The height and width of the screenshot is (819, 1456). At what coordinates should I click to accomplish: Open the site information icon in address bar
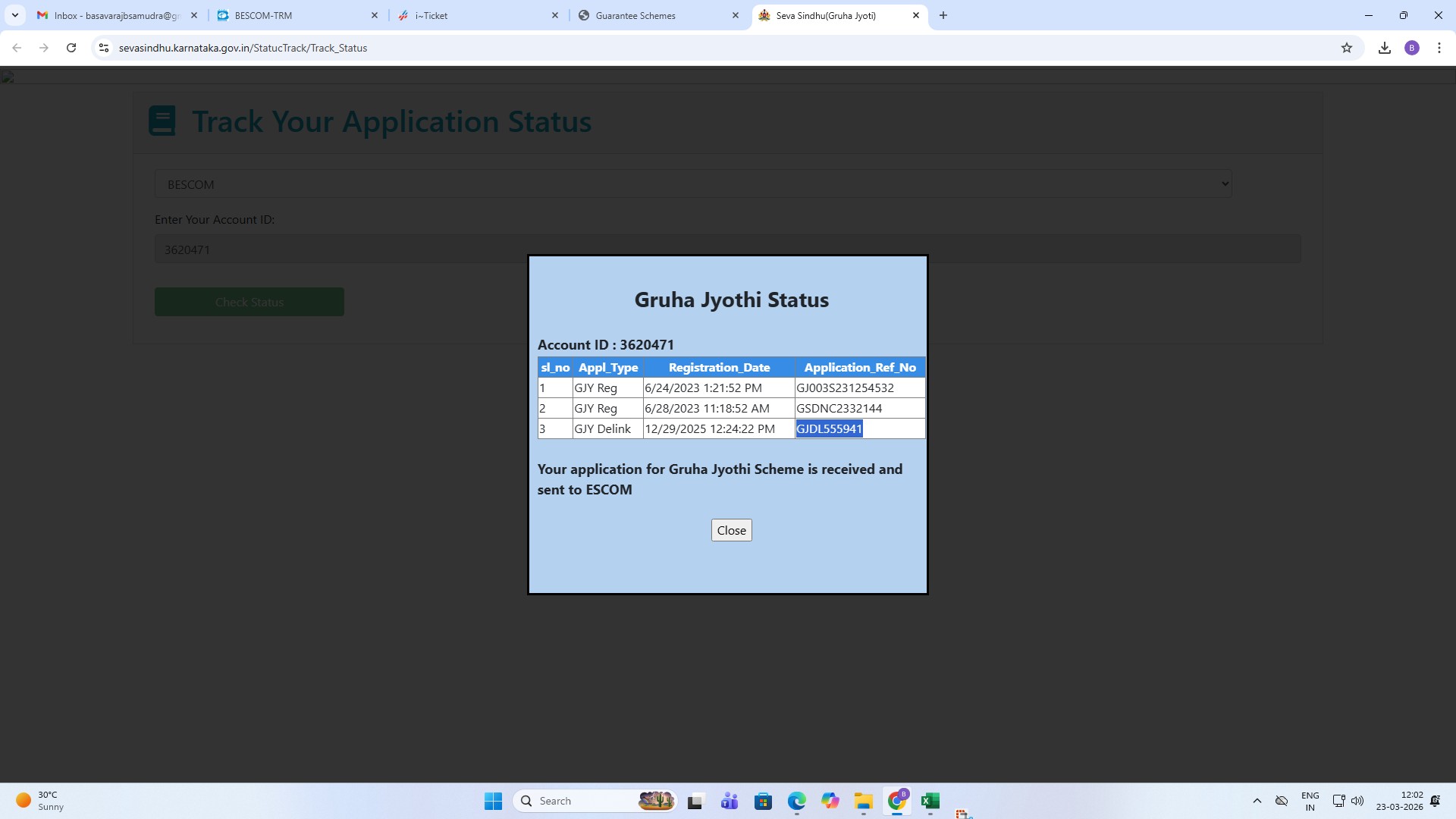[x=104, y=48]
